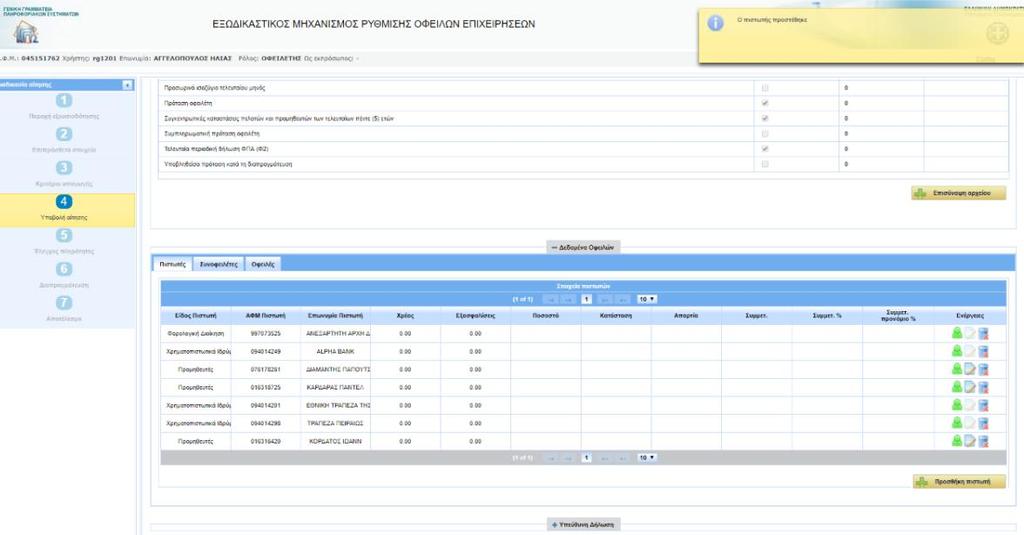Open rows-per-page dropdown above creditors table

[x=647, y=299]
